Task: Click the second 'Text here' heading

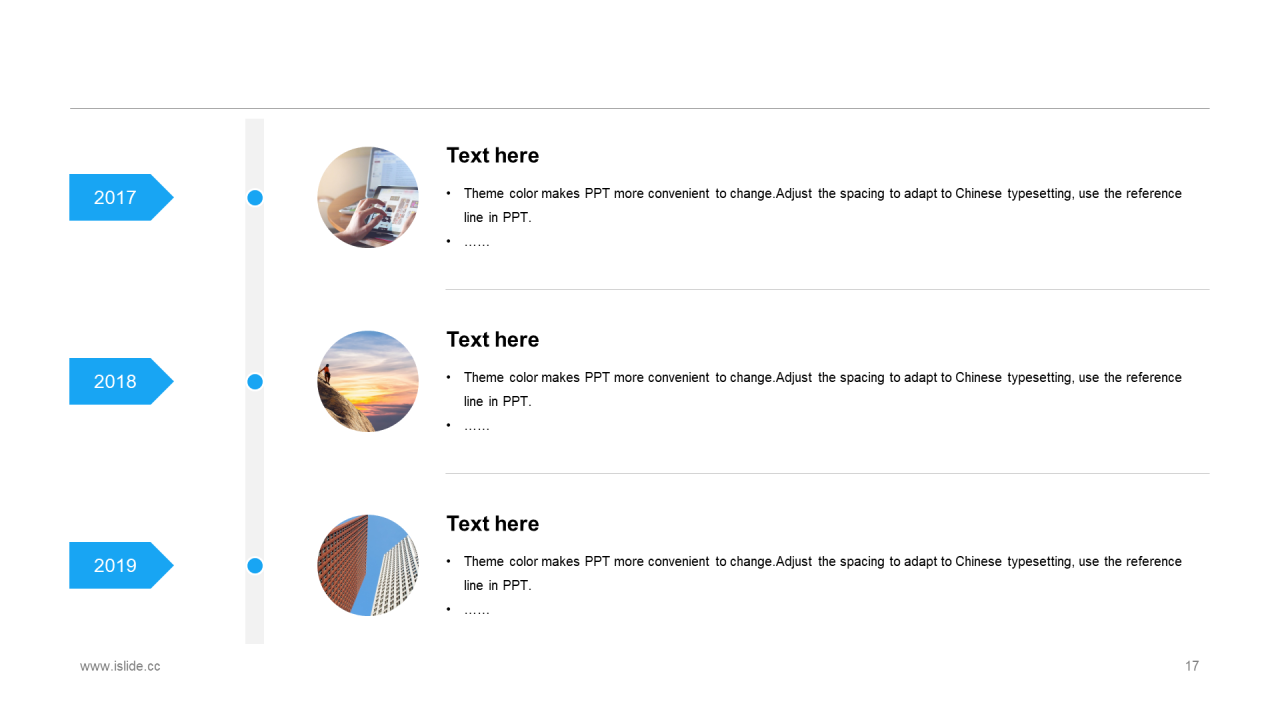Action: (x=492, y=339)
